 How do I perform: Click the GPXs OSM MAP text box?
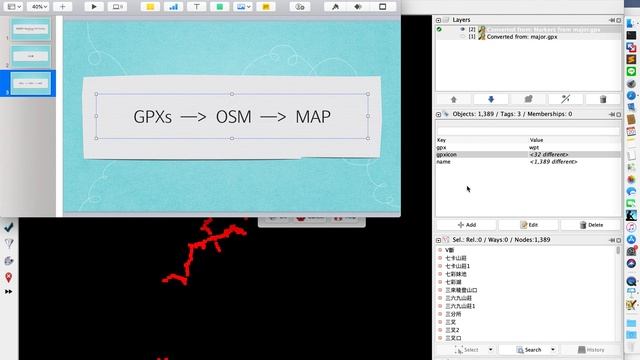[x=232, y=117]
